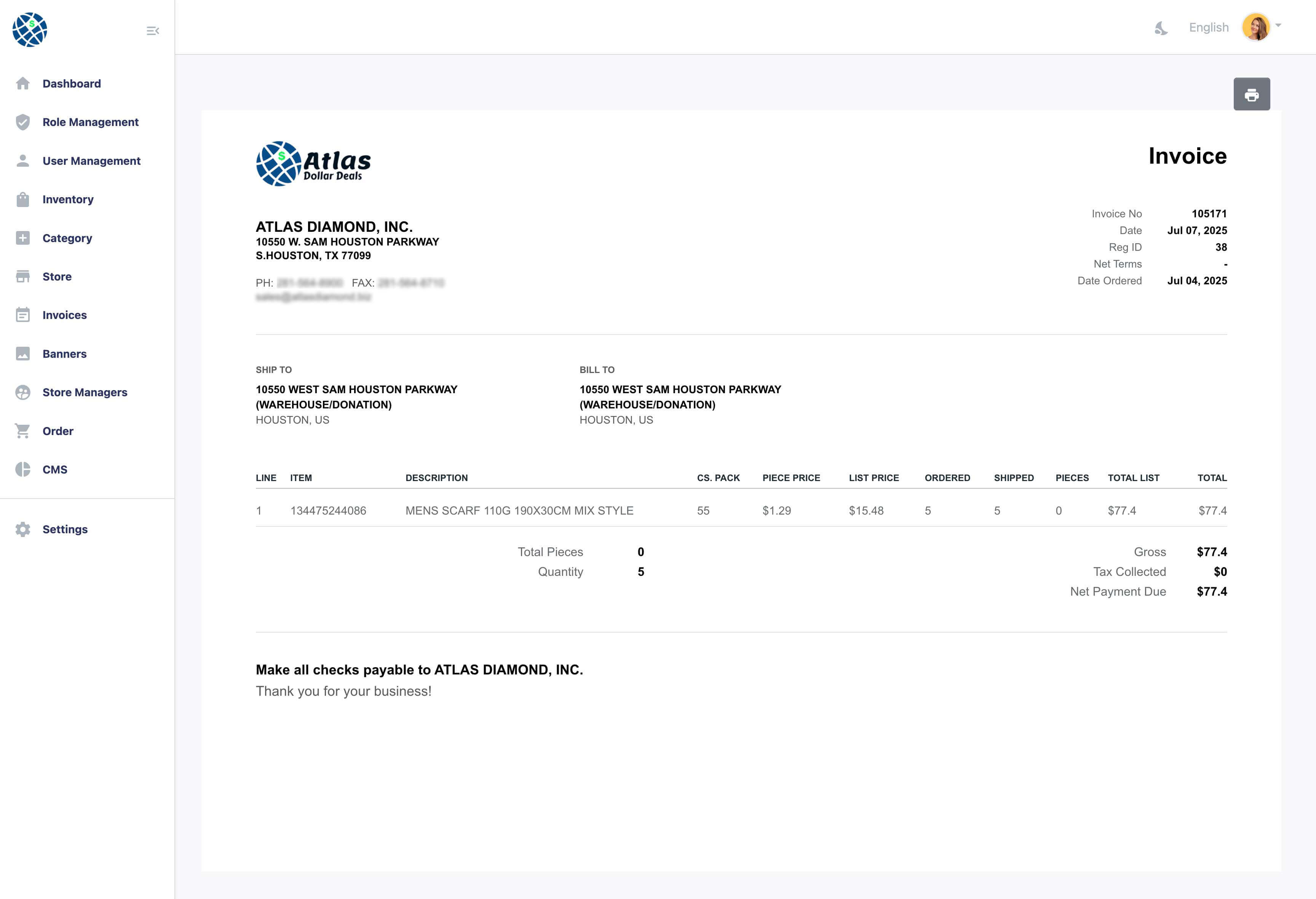
Task: Click the User Management person icon
Action: (x=22, y=161)
